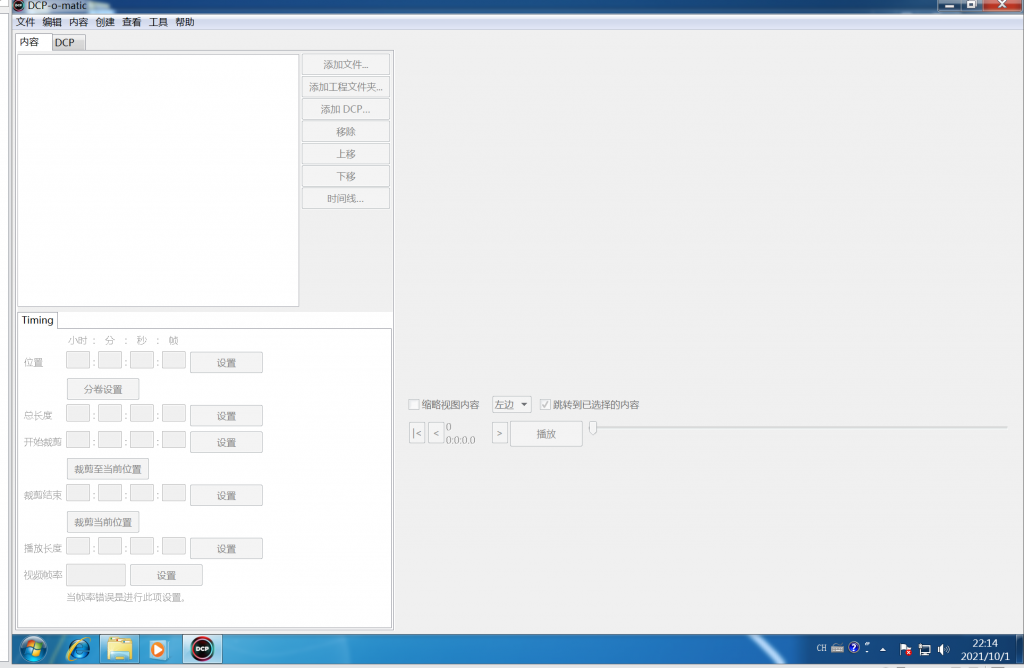Click the Action Center flag icon
The width and height of the screenshot is (1024, 668).
tap(905, 648)
